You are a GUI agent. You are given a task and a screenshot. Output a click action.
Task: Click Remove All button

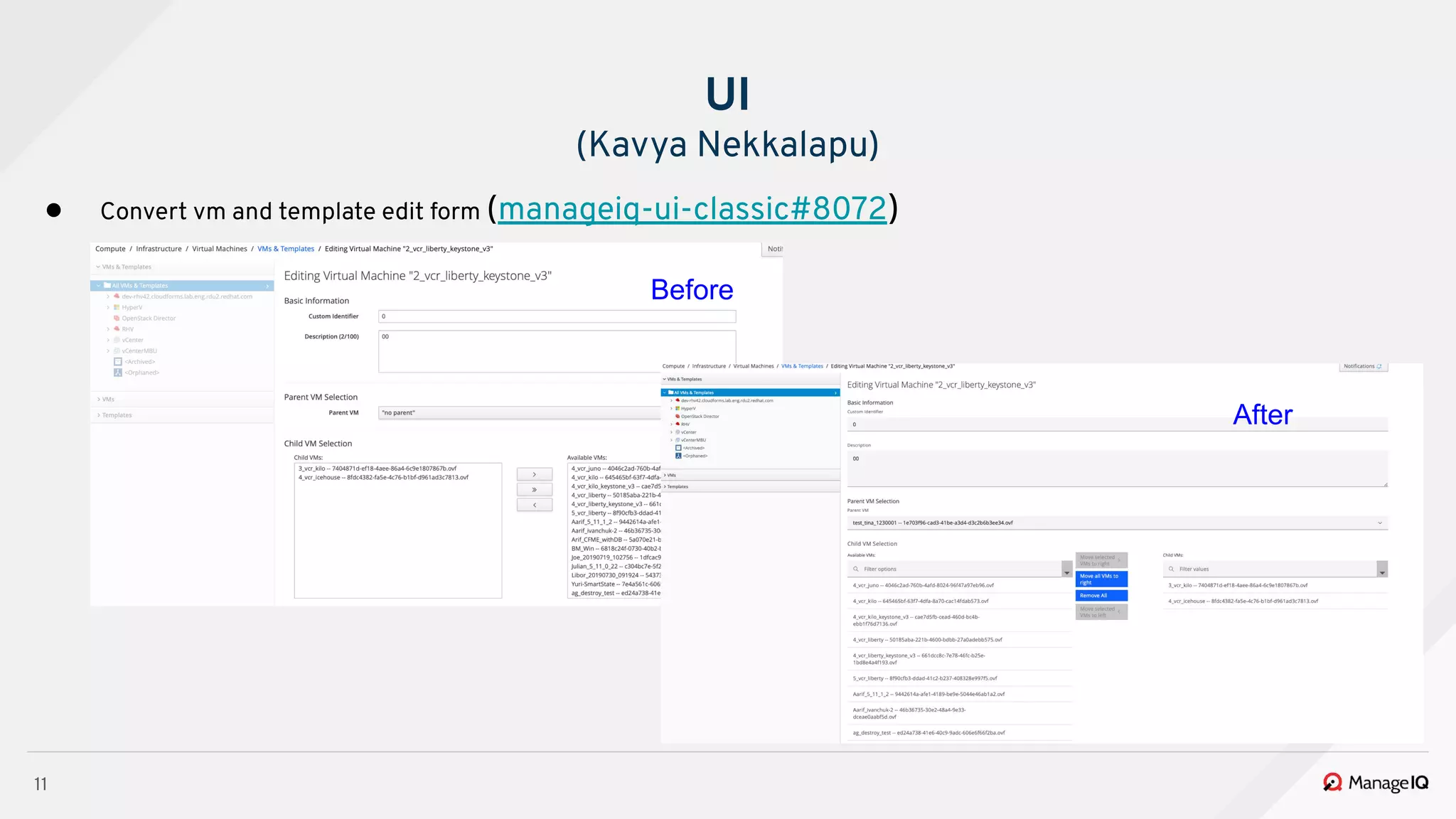pos(1101,596)
